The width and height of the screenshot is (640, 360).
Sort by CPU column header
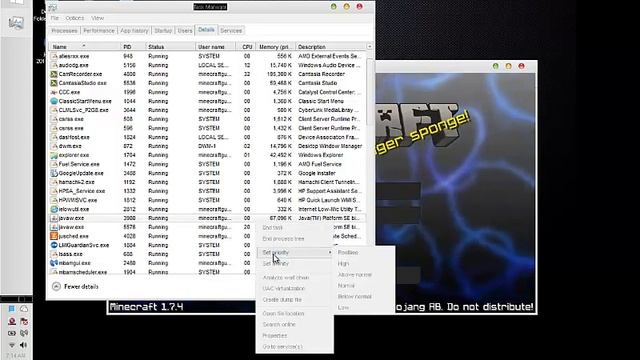246,47
